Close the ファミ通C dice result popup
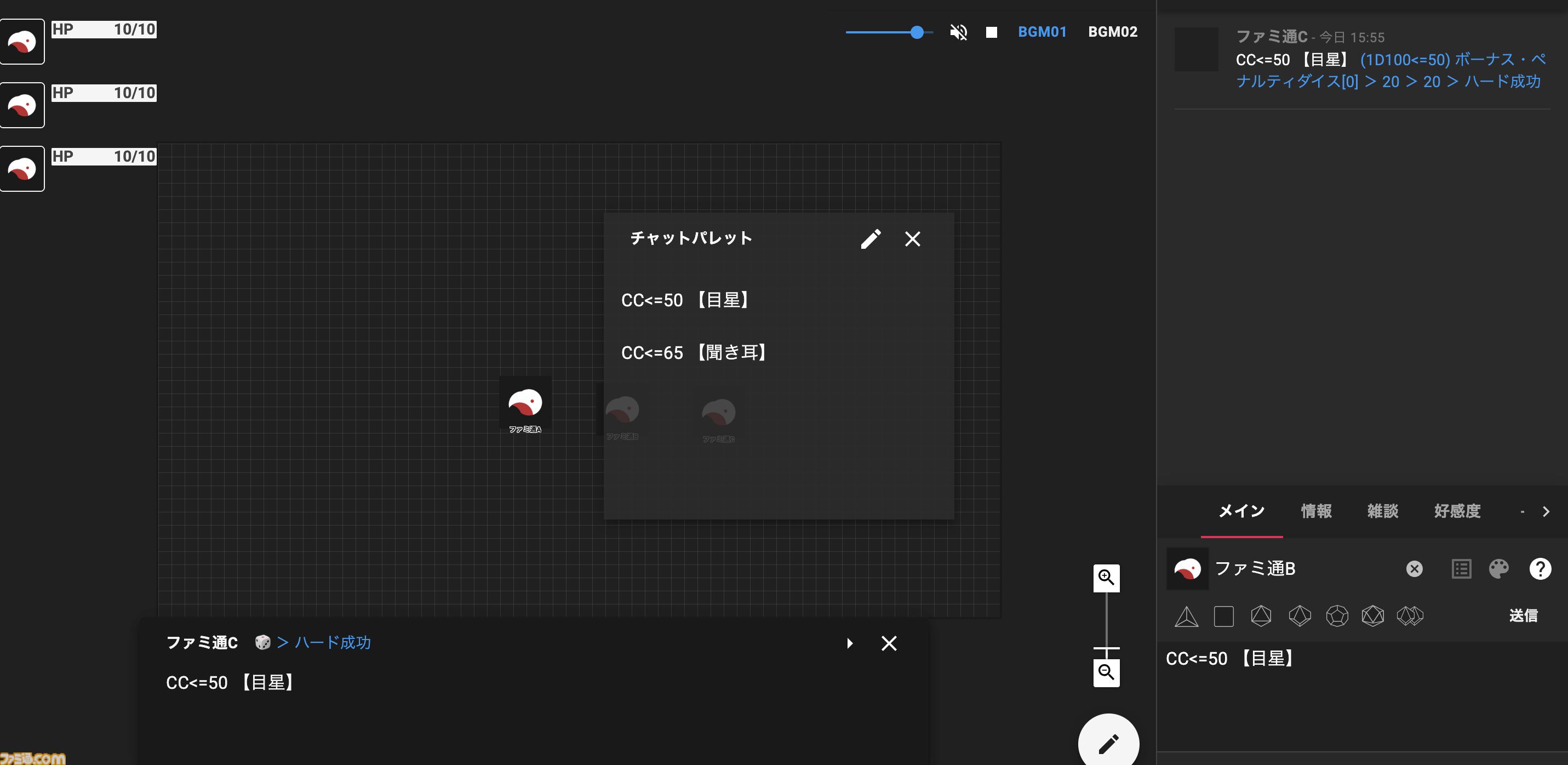 889,643
